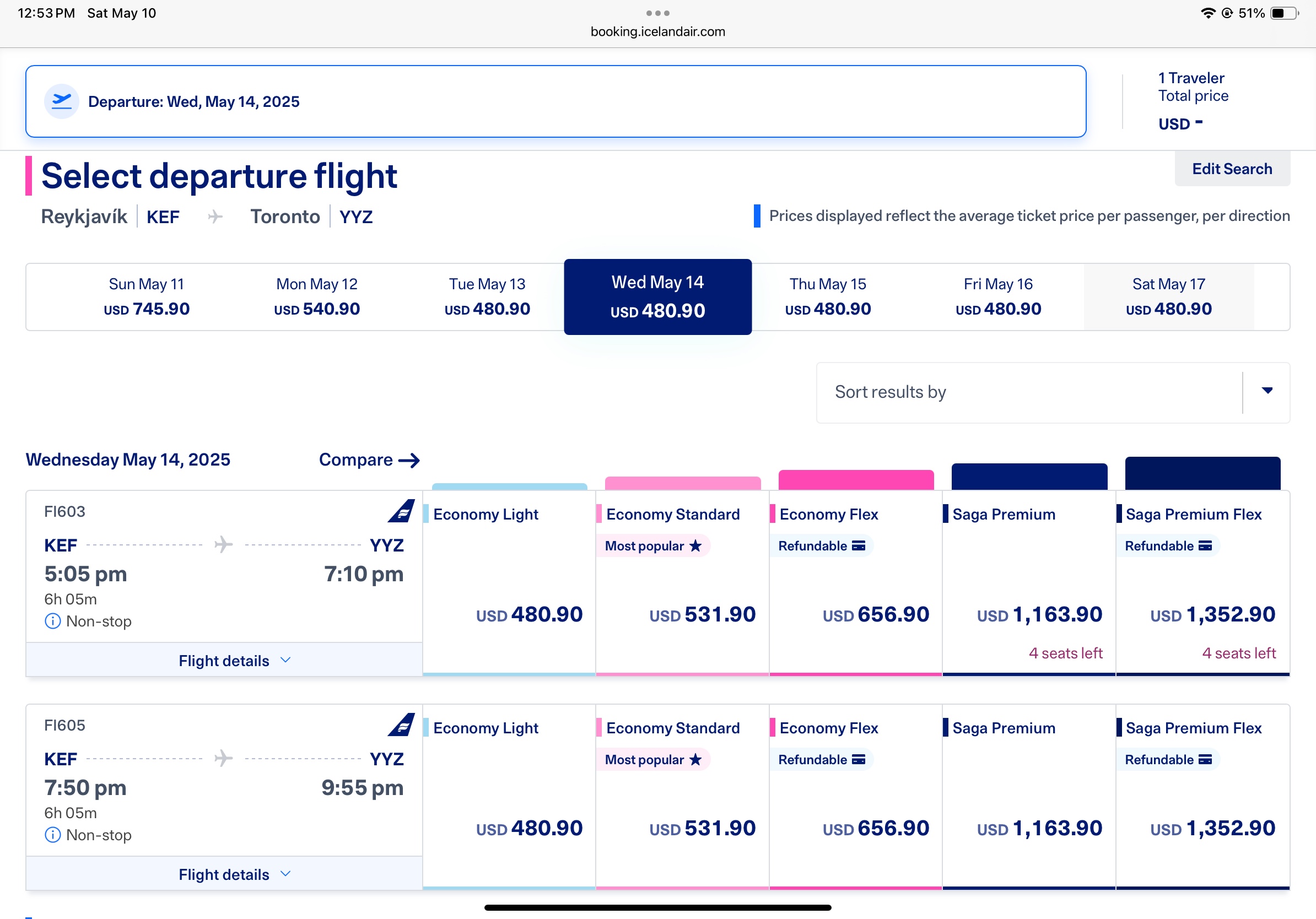Tap the battery indicator in status bar
Viewport: 1316px width, 919px height.
coord(1285,13)
